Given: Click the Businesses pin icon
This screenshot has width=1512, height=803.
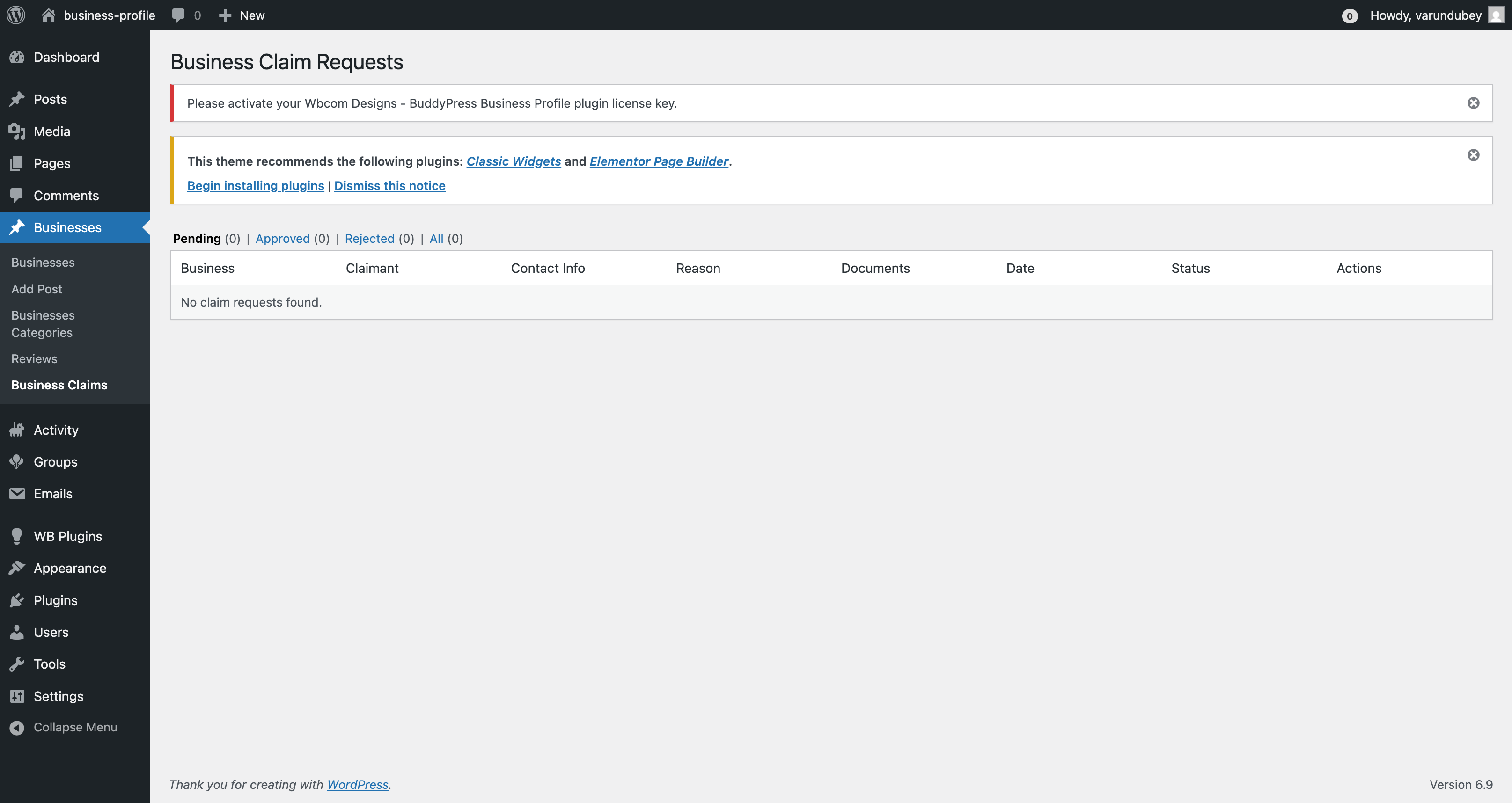Looking at the screenshot, I should [17, 227].
